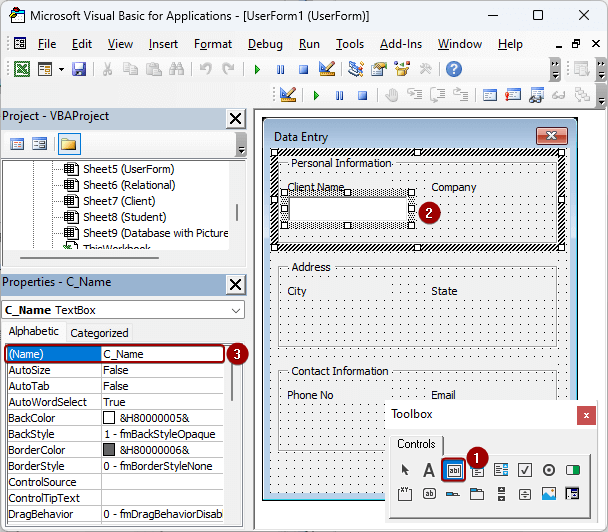Choose the ListBox control in Toolbox

[x=501, y=469]
